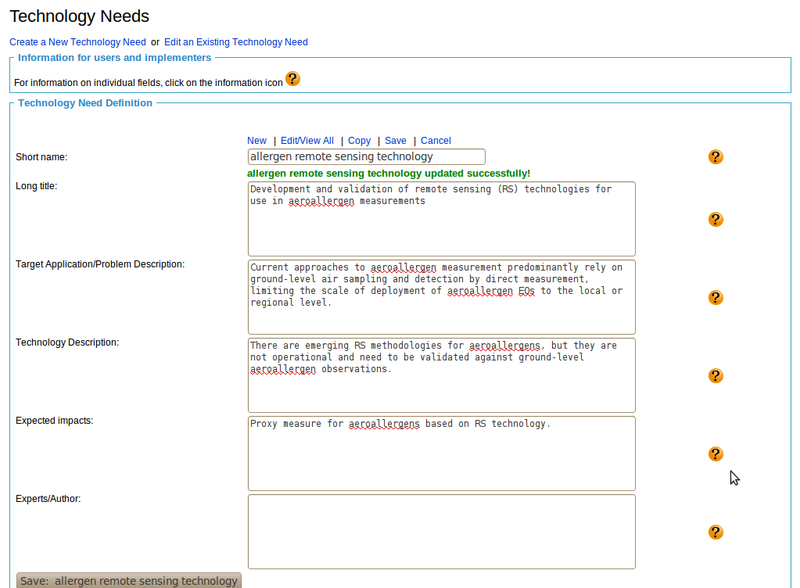Focus the Short name text field
800x588 pixels.
366,157
